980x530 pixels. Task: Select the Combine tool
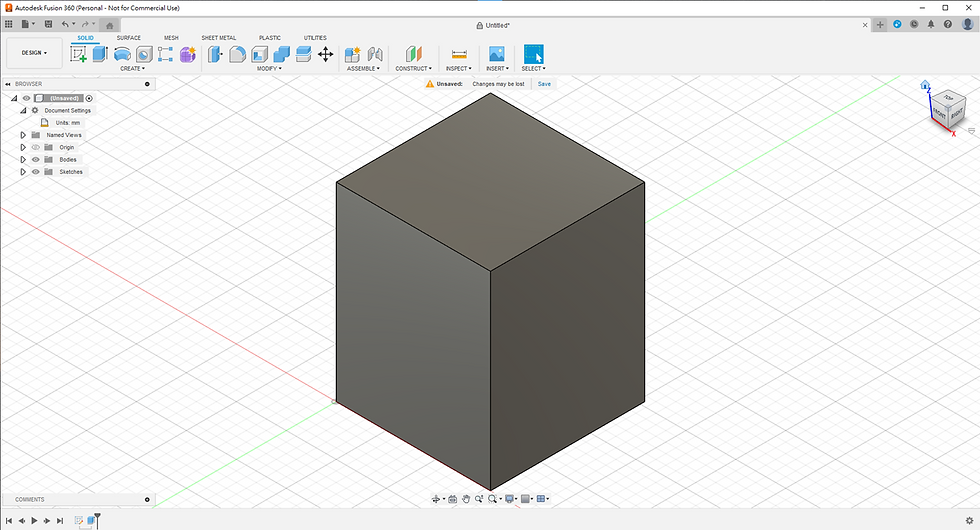(282, 54)
